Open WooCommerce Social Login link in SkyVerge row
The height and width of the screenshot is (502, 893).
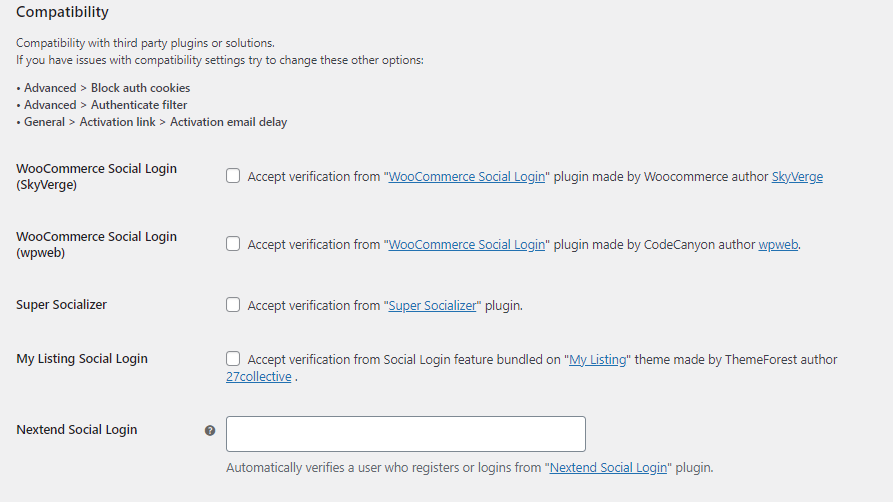click(x=466, y=177)
